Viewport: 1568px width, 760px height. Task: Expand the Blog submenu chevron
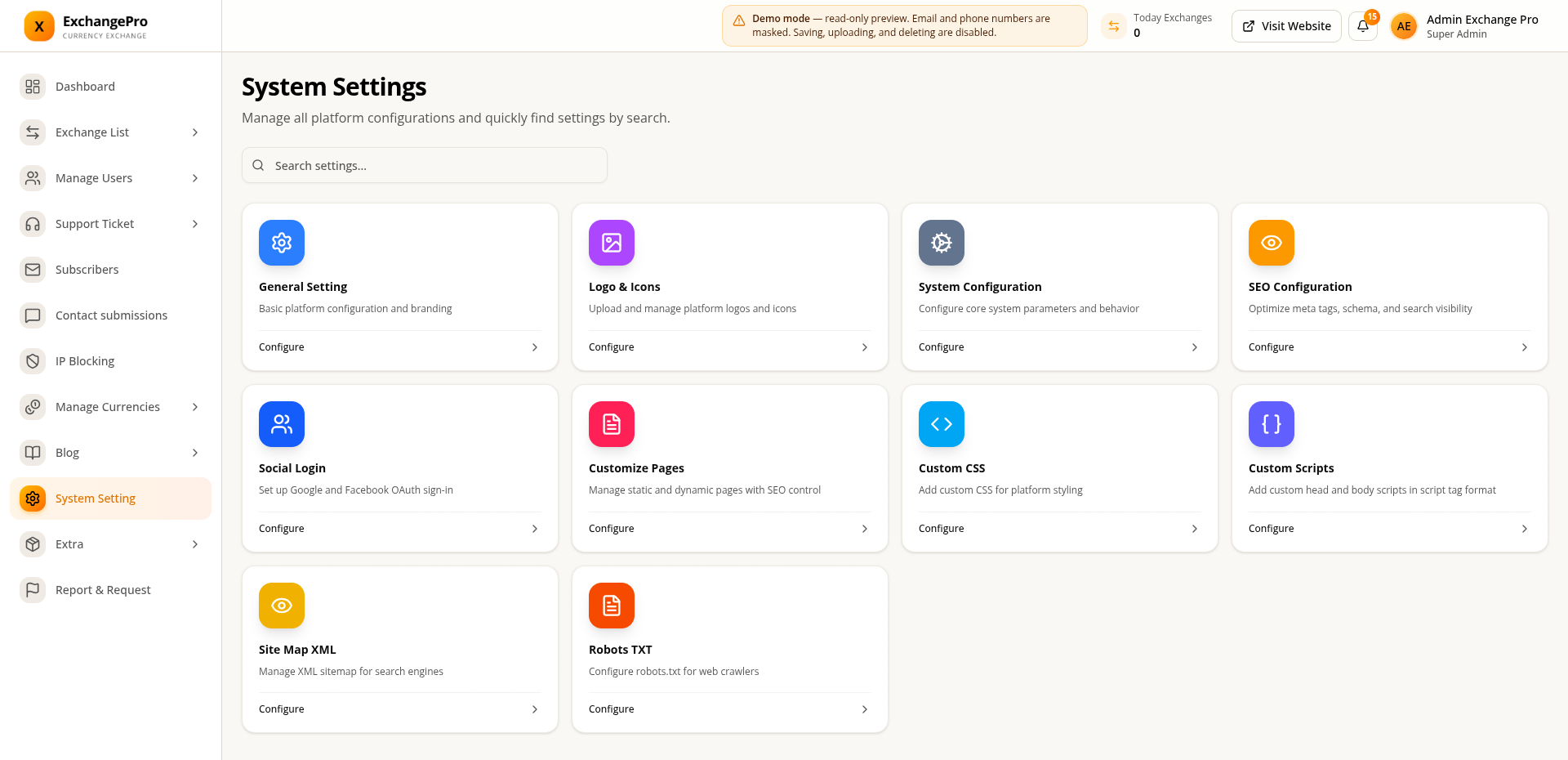coord(195,453)
